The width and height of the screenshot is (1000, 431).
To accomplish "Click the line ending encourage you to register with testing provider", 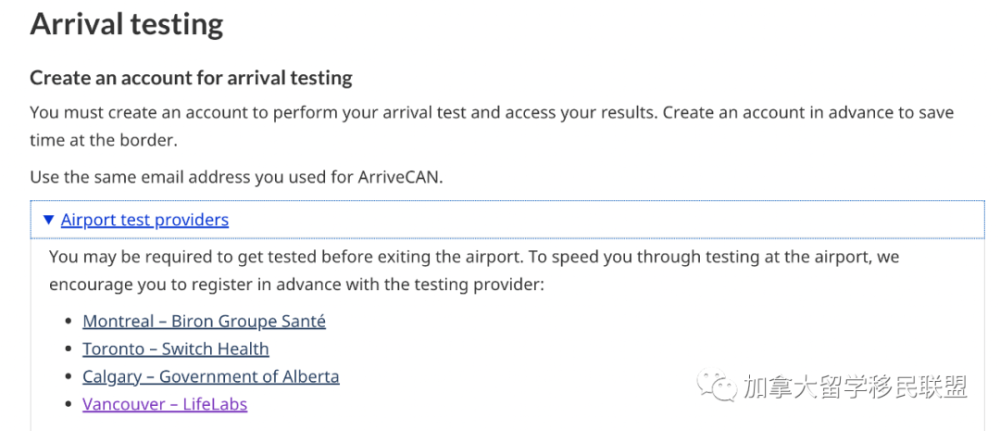I will (x=297, y=284).
